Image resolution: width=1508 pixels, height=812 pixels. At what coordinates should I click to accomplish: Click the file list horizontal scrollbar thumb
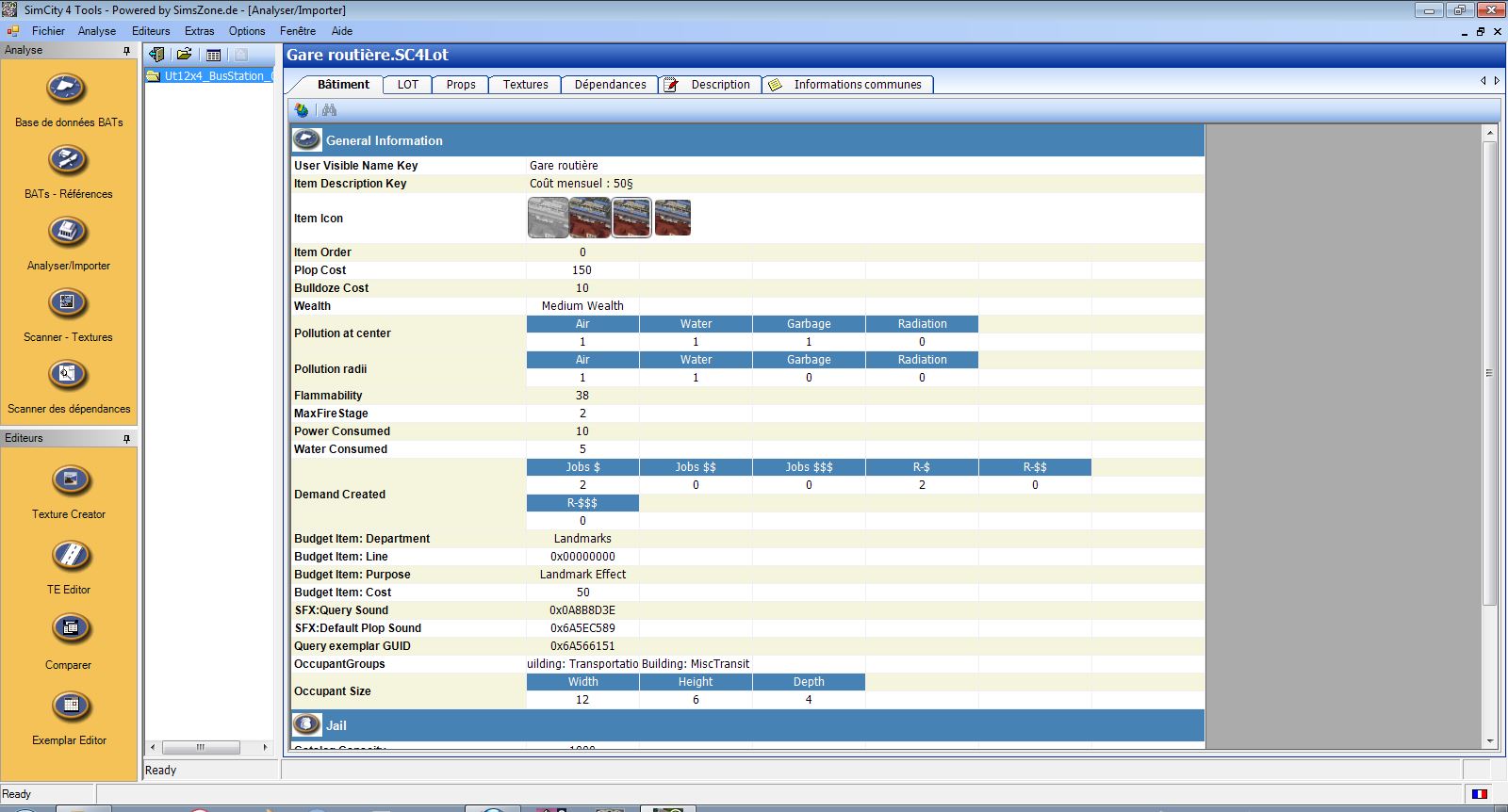coord(200,747)
